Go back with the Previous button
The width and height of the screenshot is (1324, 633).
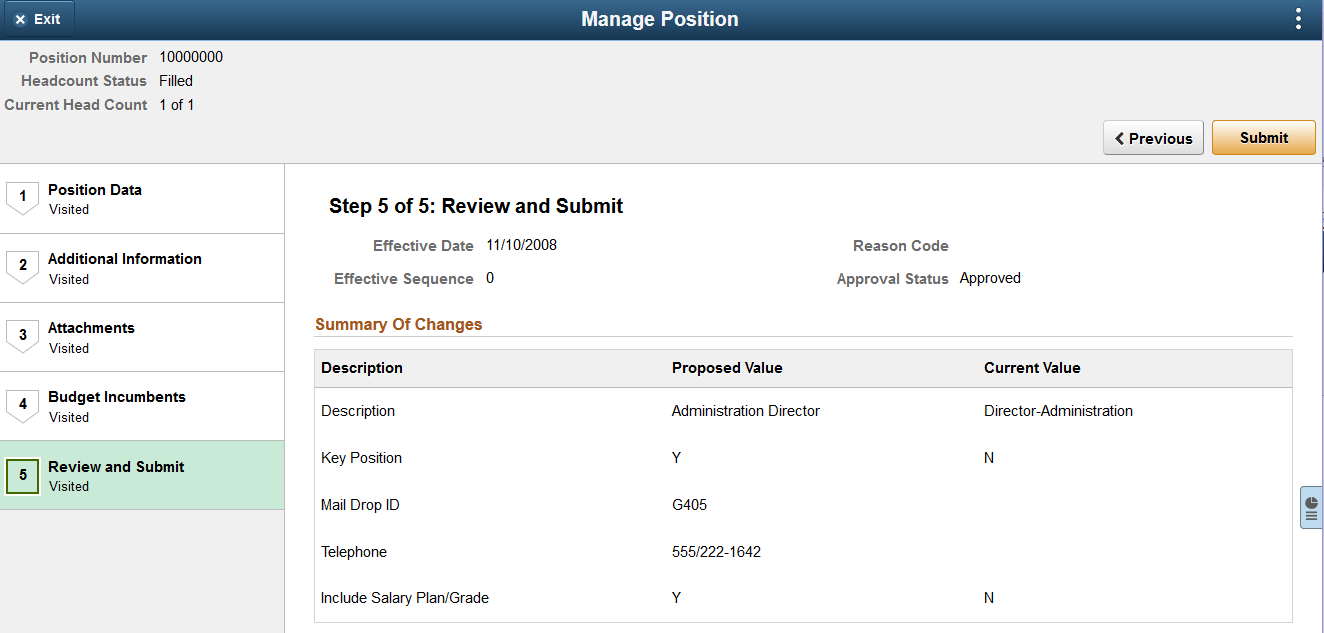(x=1153, y=138)
